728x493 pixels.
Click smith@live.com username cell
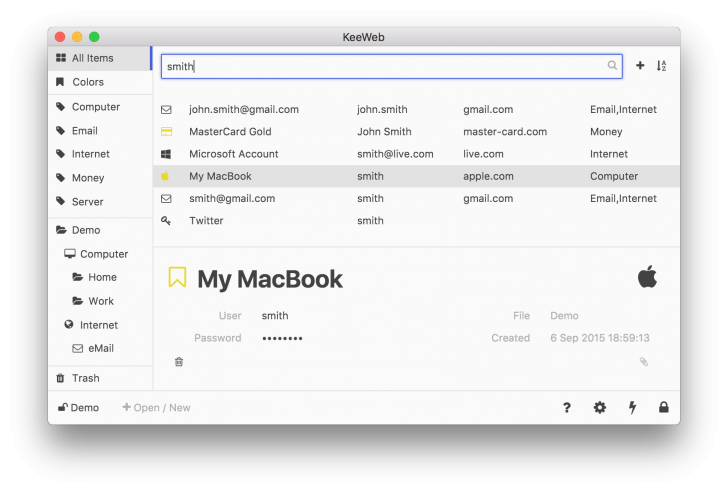(395, 154)
